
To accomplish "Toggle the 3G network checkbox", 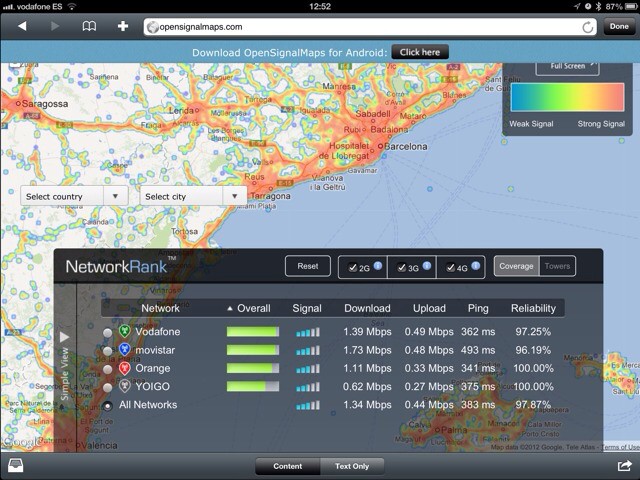I will [x=401, y=268].
